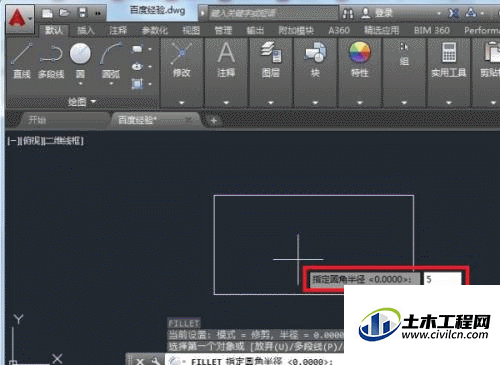Switch to the 精选应用 ribbon tab

(x=381, y=31)
